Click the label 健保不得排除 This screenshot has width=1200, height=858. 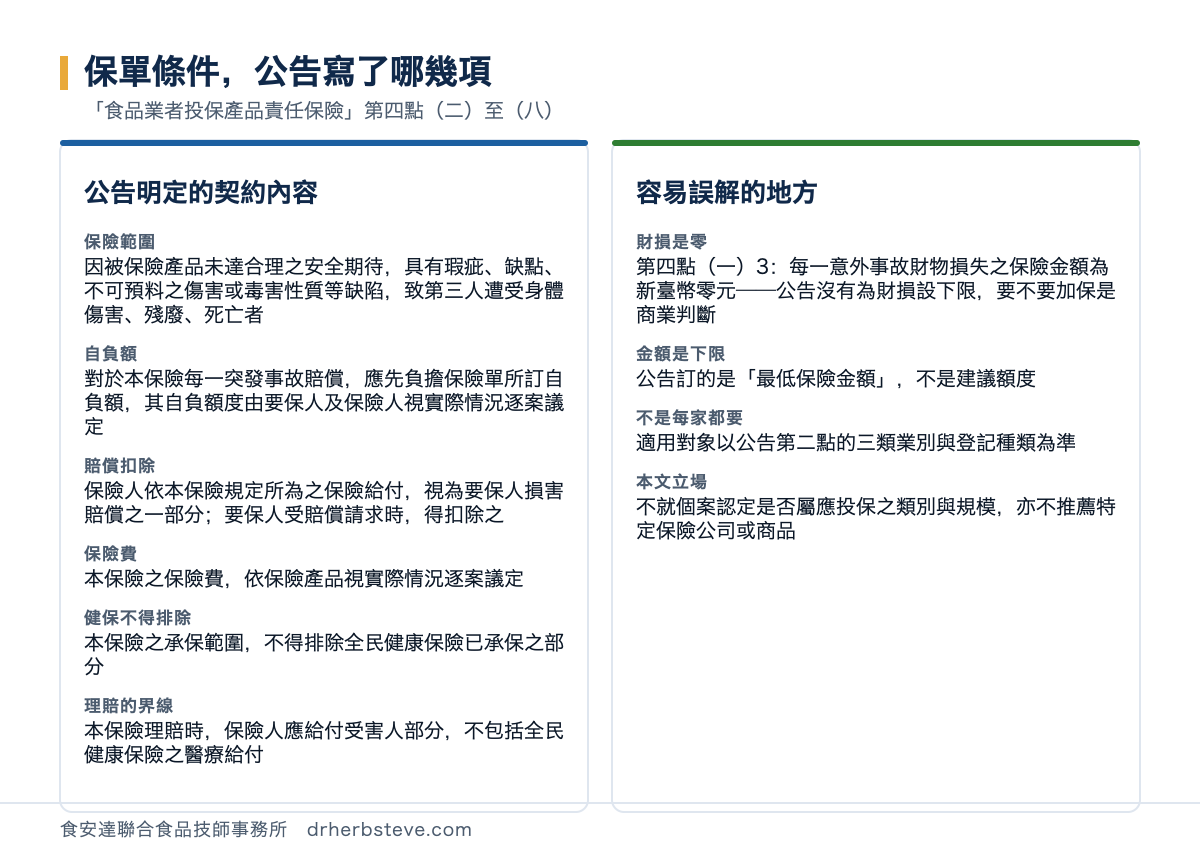[x=137, y=618]
